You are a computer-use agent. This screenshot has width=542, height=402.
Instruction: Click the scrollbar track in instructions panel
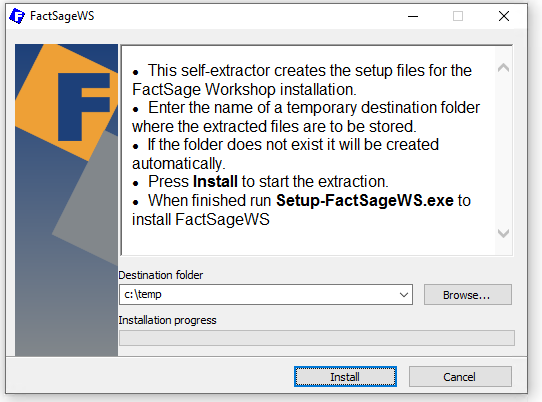click(x=503, y=150)
